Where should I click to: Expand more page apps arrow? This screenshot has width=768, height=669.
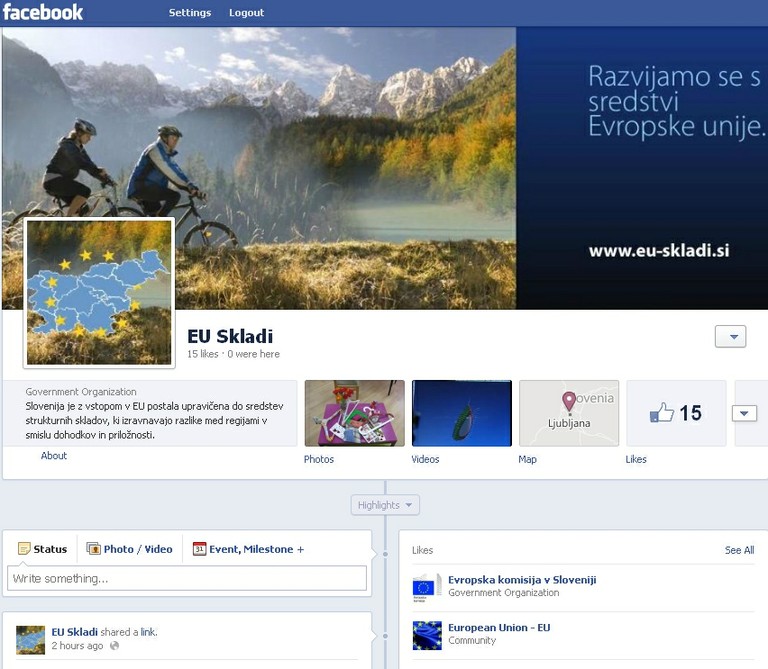pyautogui.click(x=744, y=413)
